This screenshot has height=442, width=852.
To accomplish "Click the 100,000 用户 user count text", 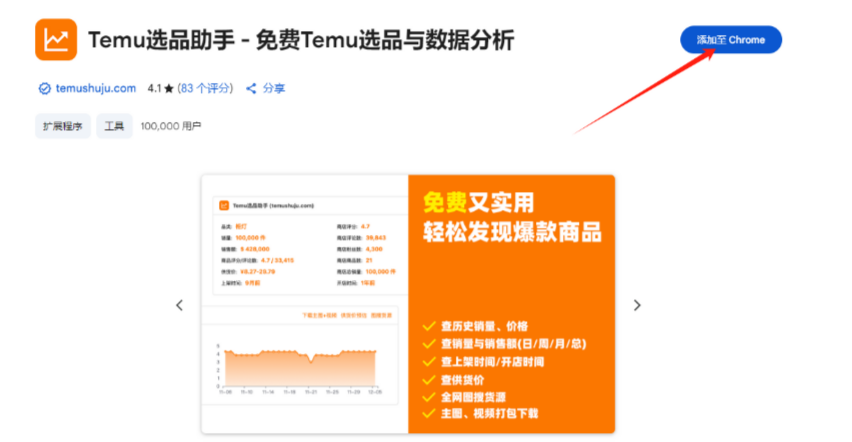I will 171,126.
